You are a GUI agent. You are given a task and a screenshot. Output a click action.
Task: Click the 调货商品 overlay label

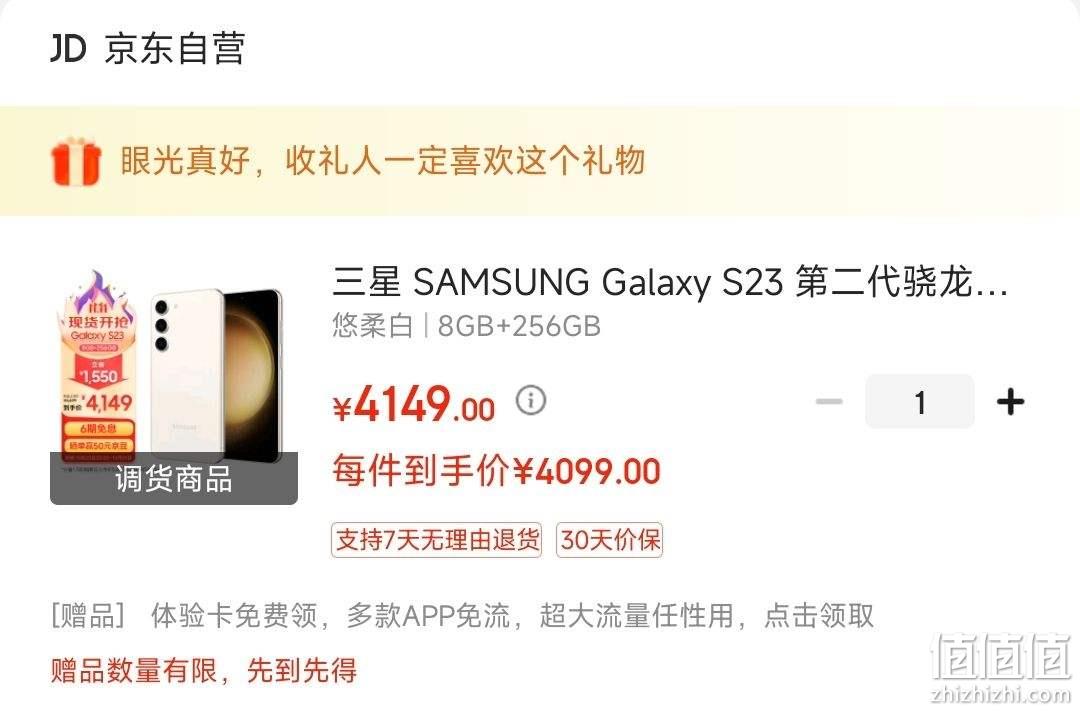click(x=174, y=479)
